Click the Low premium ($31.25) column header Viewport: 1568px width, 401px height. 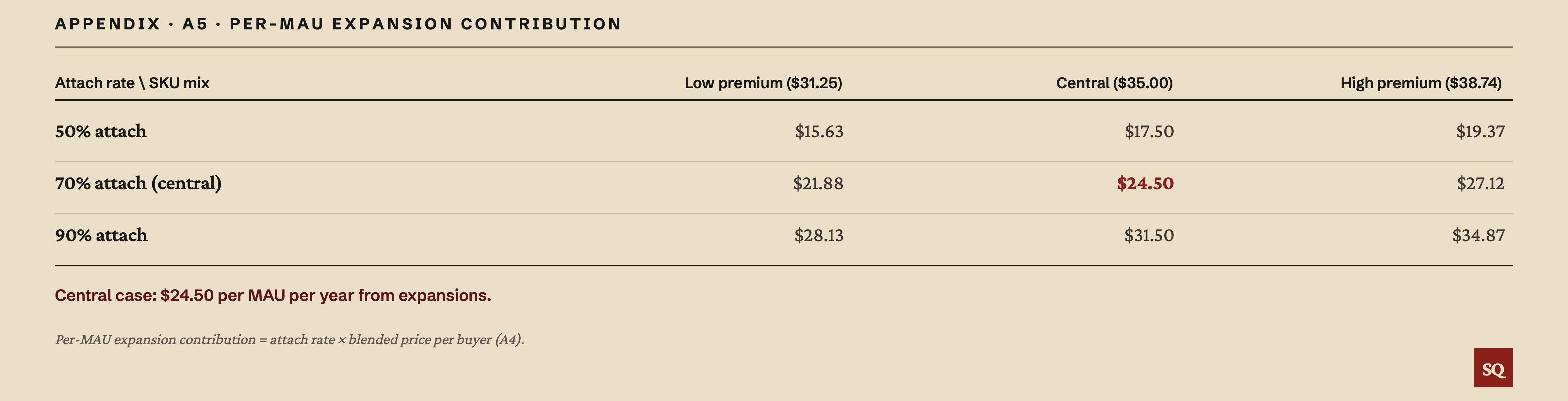(763, 83)
